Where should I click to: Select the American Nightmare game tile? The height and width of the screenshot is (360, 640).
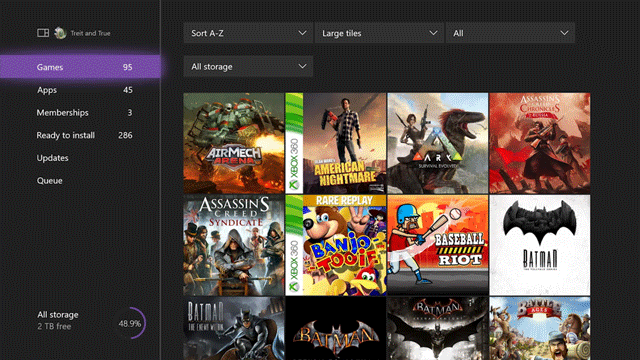(x=336, y=143)
